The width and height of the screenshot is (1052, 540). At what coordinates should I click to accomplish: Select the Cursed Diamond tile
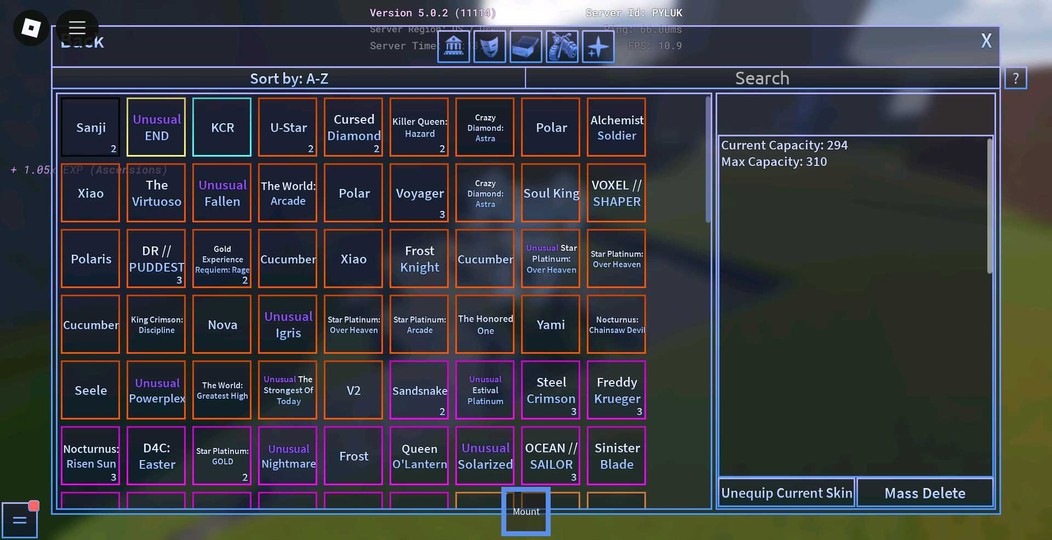354,127
